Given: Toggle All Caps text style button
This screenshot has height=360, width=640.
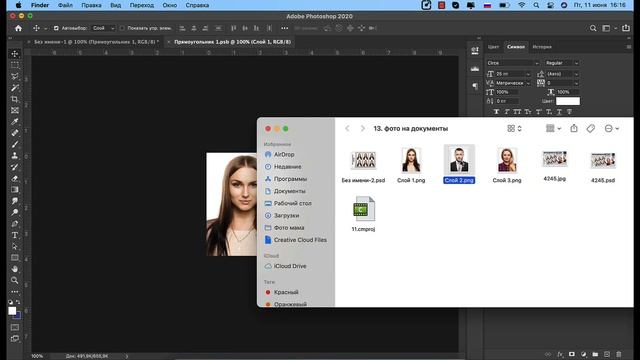Looking at the screenshot, I should [517, 111].
